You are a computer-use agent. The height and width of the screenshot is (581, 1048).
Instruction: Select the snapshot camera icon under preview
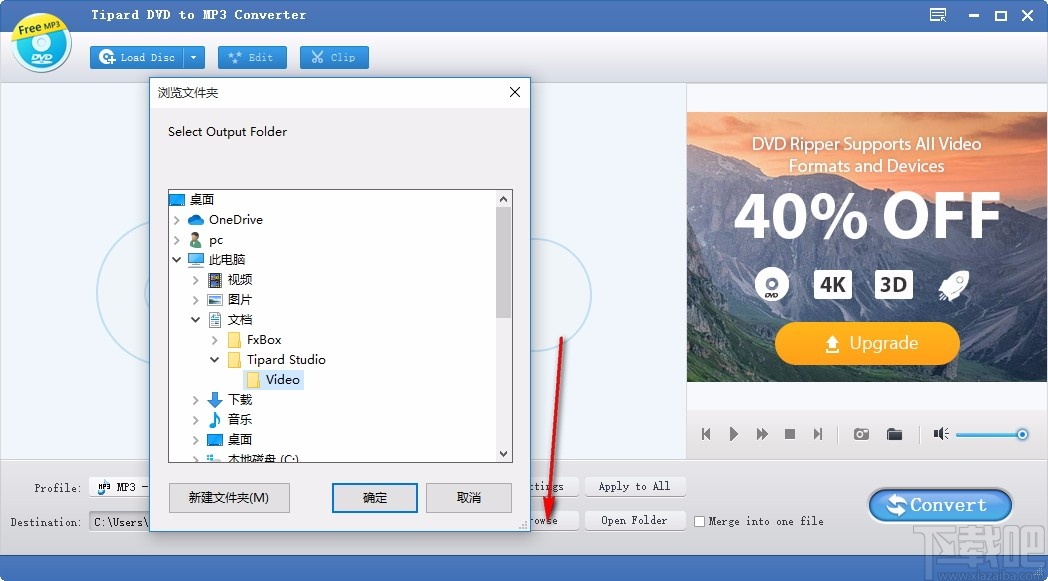pyautogui.click(x=861, y=434)
